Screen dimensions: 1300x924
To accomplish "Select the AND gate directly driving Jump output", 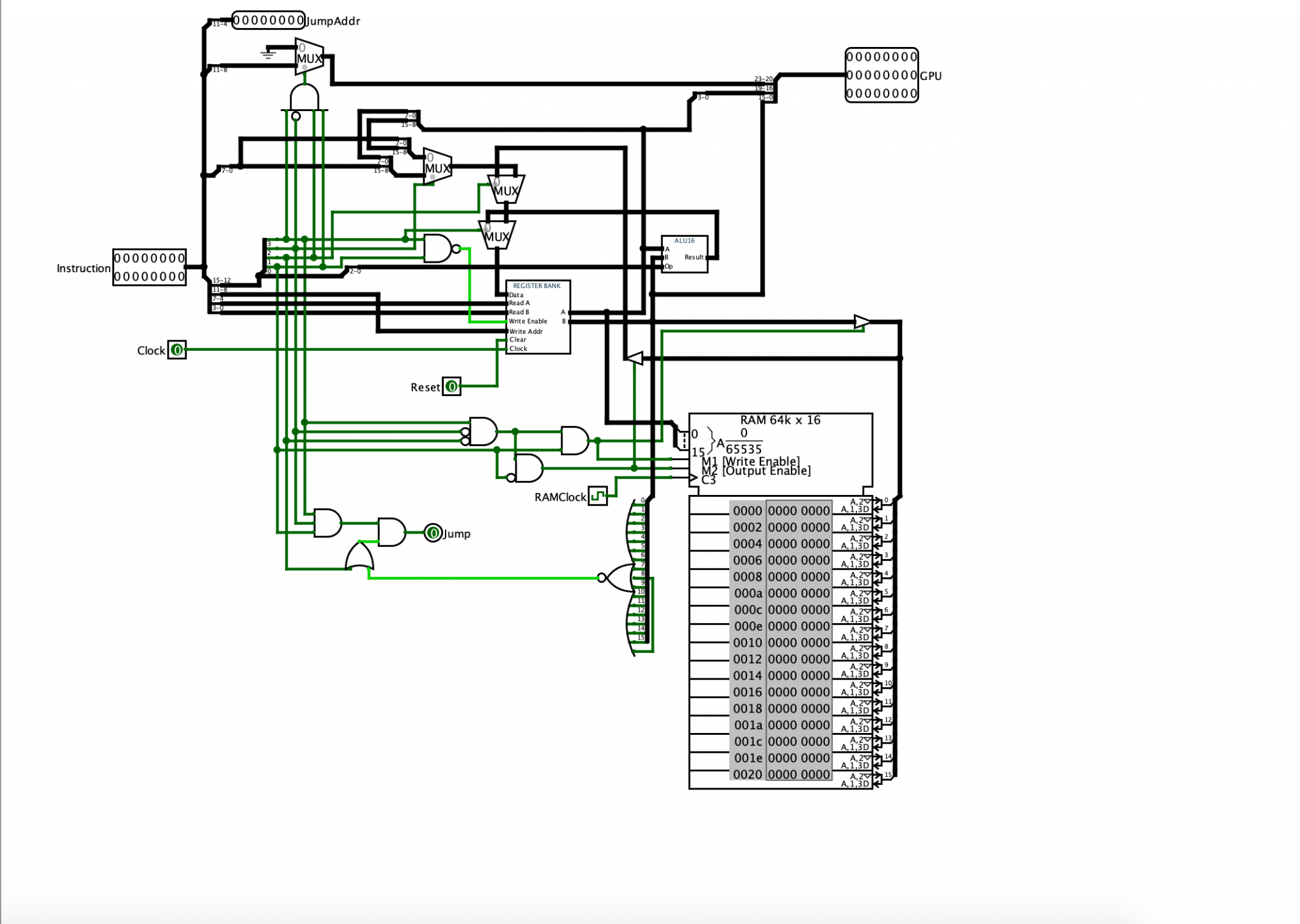I will pos(391,532).
